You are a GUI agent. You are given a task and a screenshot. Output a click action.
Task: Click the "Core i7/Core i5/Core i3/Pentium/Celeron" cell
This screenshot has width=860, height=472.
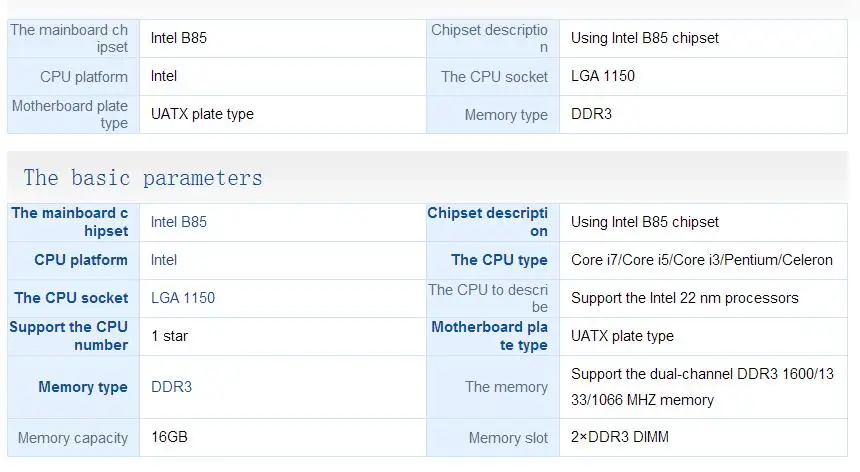[701, 260]
